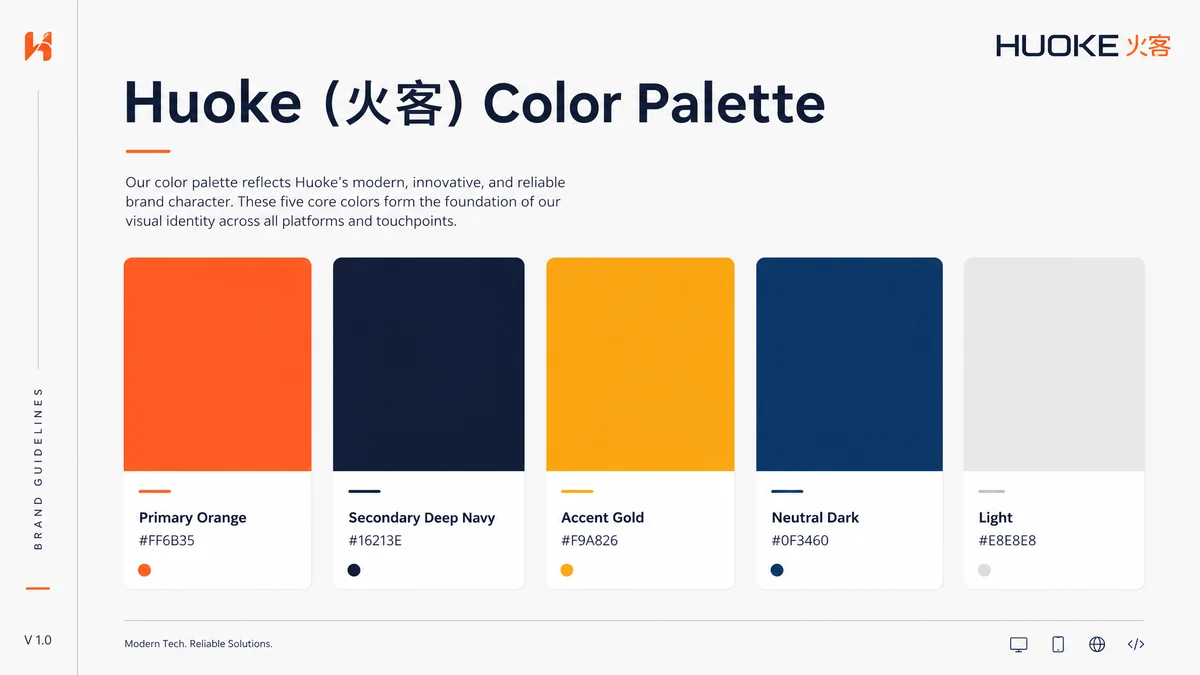Click the mobile phone icon
The image size is (1200, 675).
point(1058,644)
